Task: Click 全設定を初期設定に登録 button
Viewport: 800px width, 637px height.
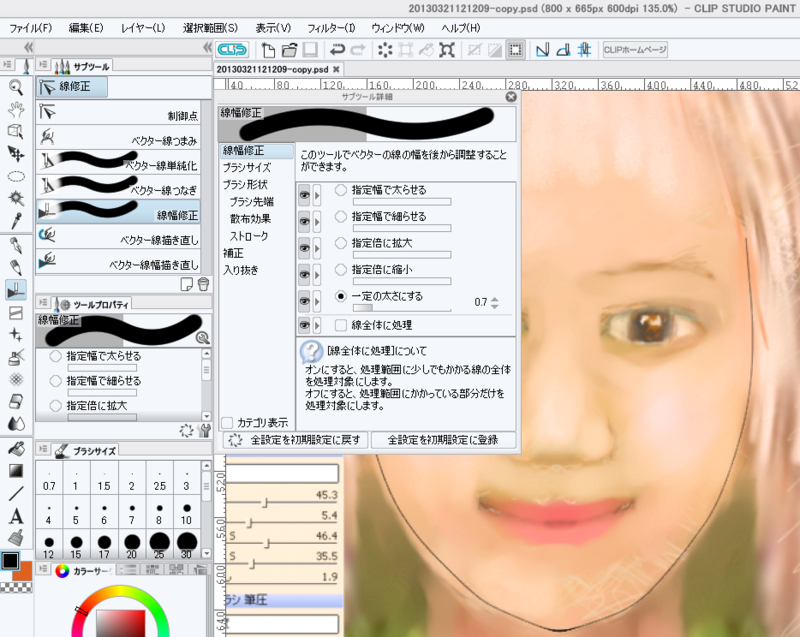Action: (443, 440)
